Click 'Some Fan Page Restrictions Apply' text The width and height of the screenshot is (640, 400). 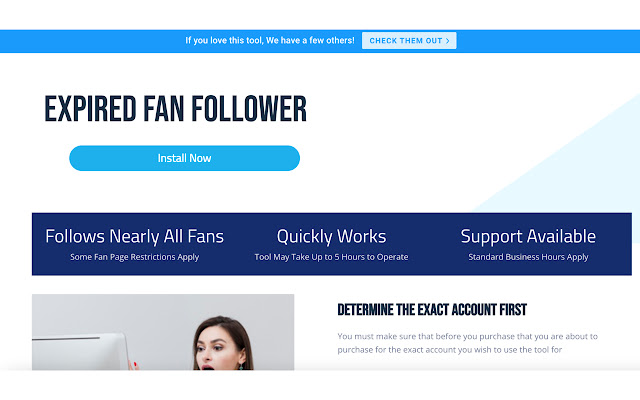[x=134, y=257]
